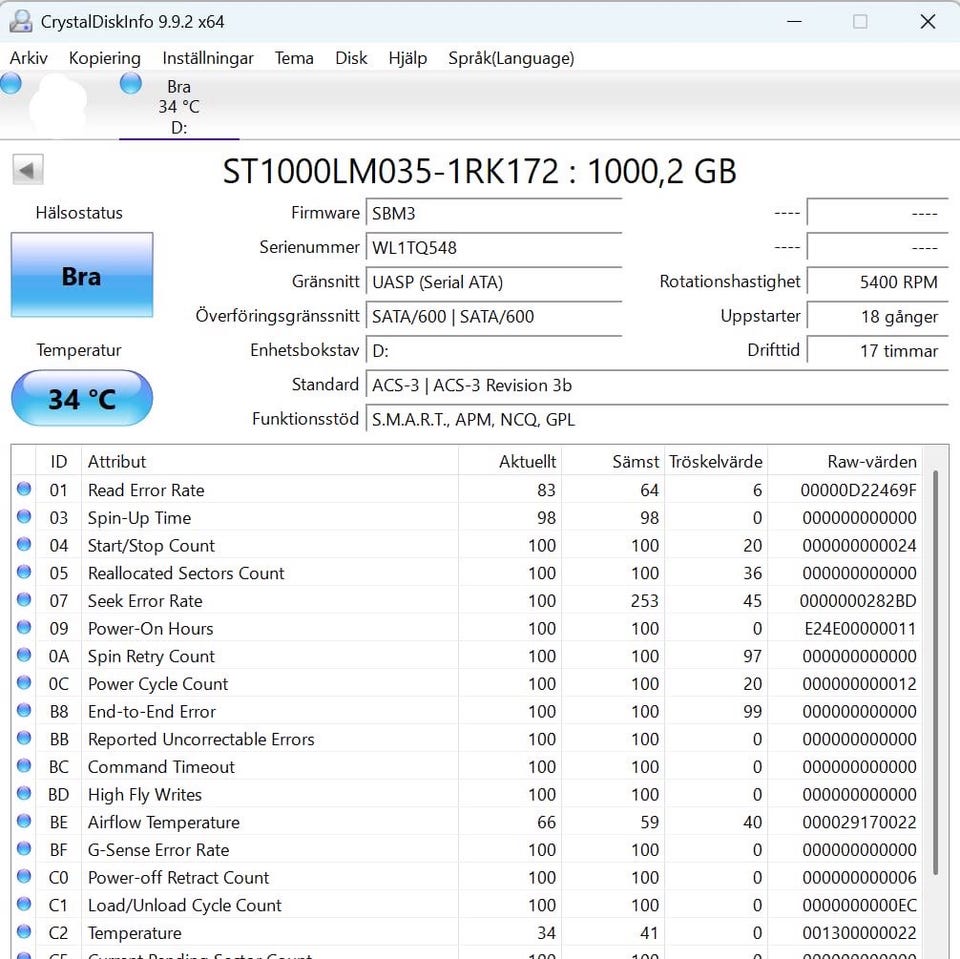Go to previous disk with back arrow
Screen dimensions: 960x959
[28, 170]
